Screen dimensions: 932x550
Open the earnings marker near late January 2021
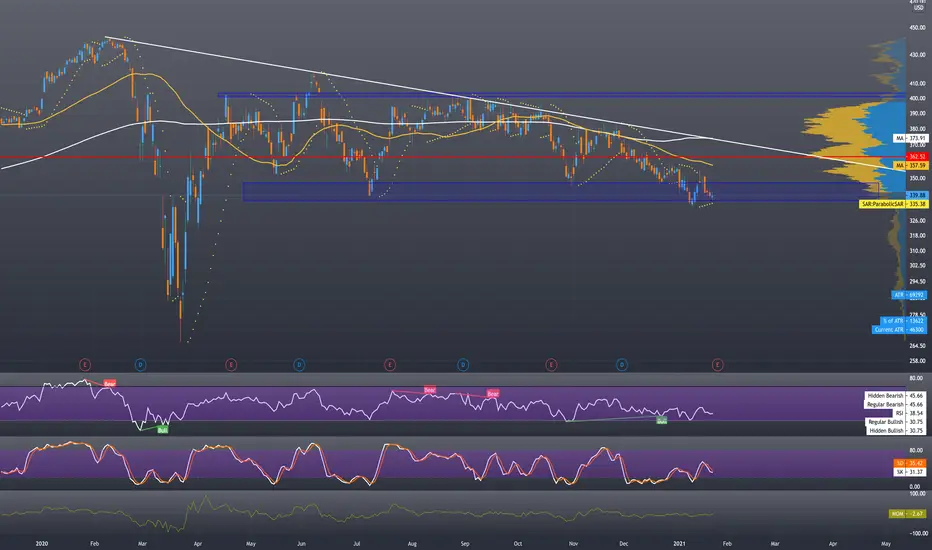click(717, 364)
